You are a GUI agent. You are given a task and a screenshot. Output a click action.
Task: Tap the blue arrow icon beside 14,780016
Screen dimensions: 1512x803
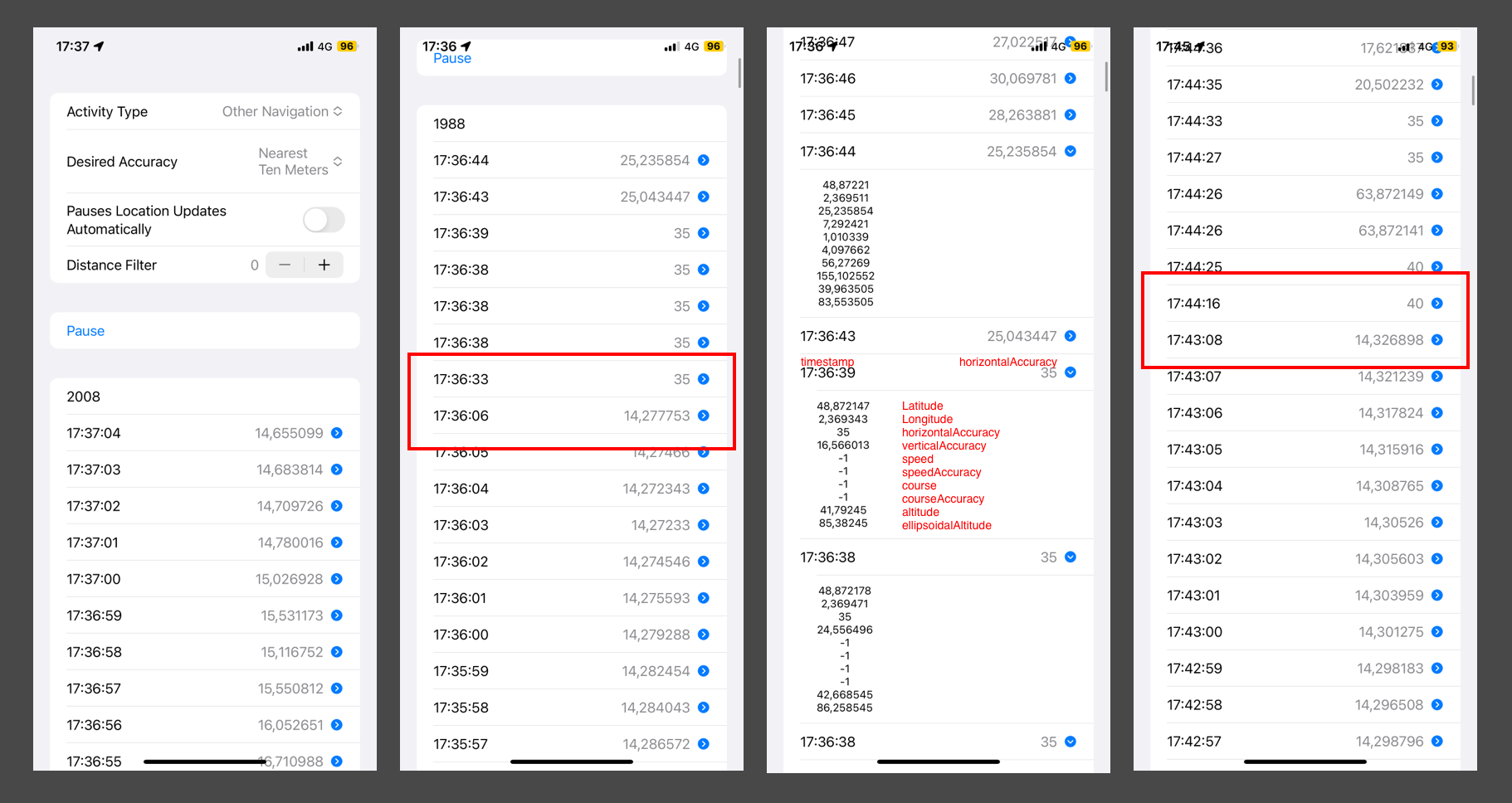[x=337, y=543]
